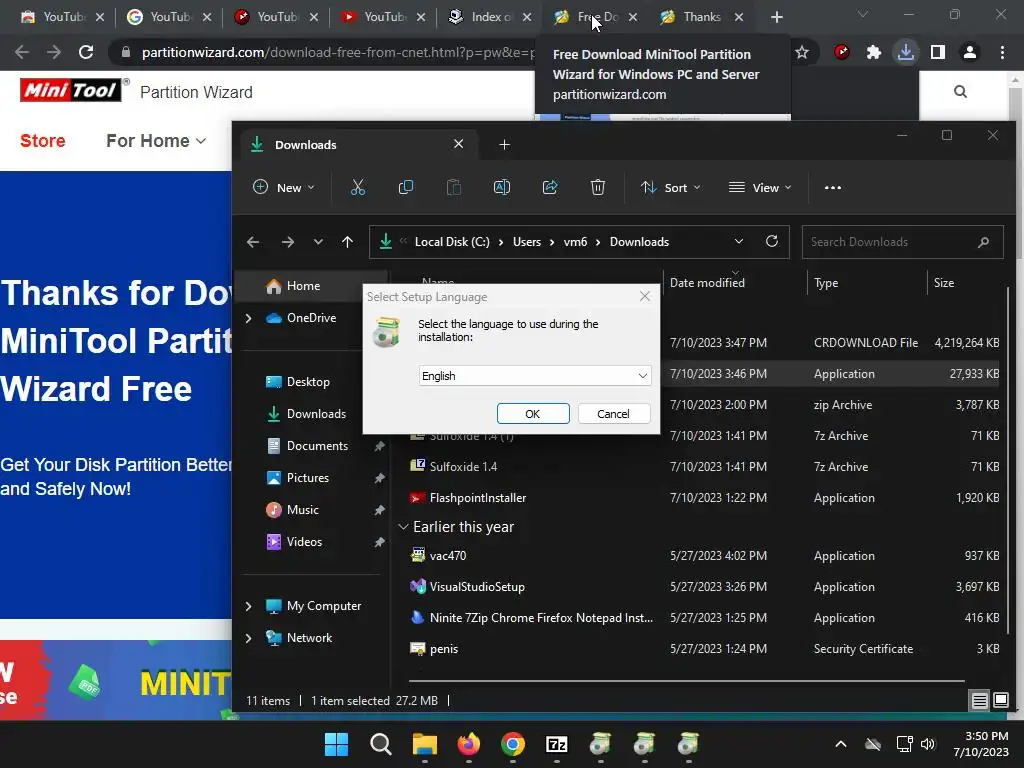The height and width of the screenshot is (768, 1024).
Task: Refresh the Downloads folder view
Action: 772,242
